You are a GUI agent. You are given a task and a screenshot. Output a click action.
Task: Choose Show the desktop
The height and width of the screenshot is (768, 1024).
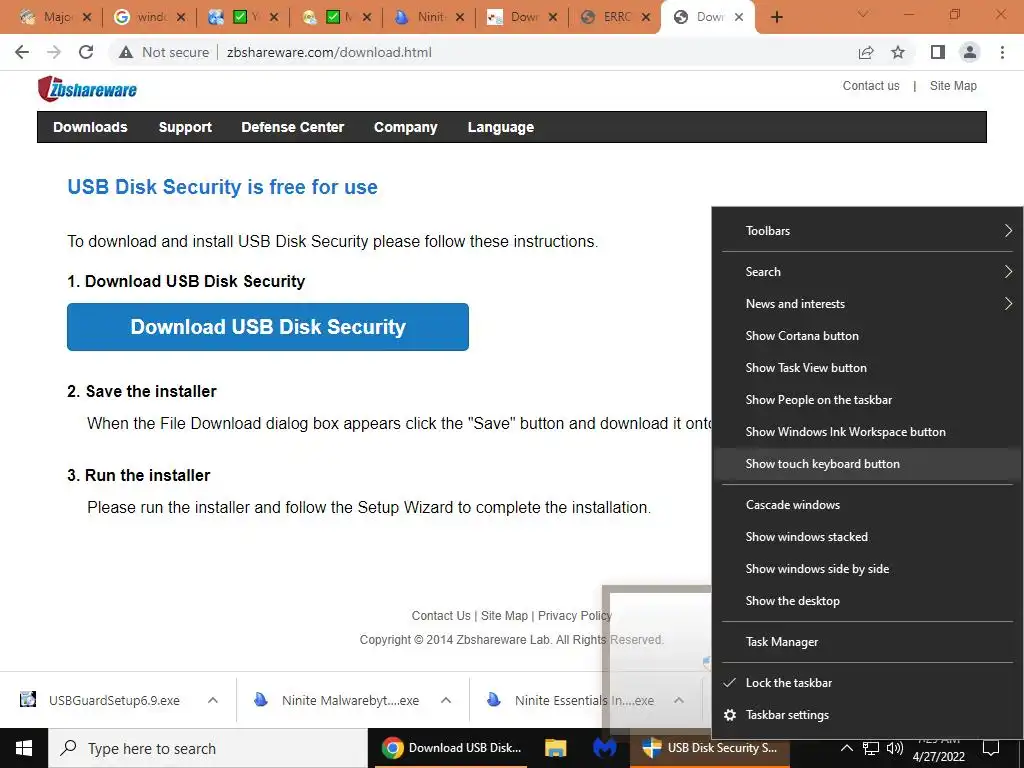pos(867,601)
